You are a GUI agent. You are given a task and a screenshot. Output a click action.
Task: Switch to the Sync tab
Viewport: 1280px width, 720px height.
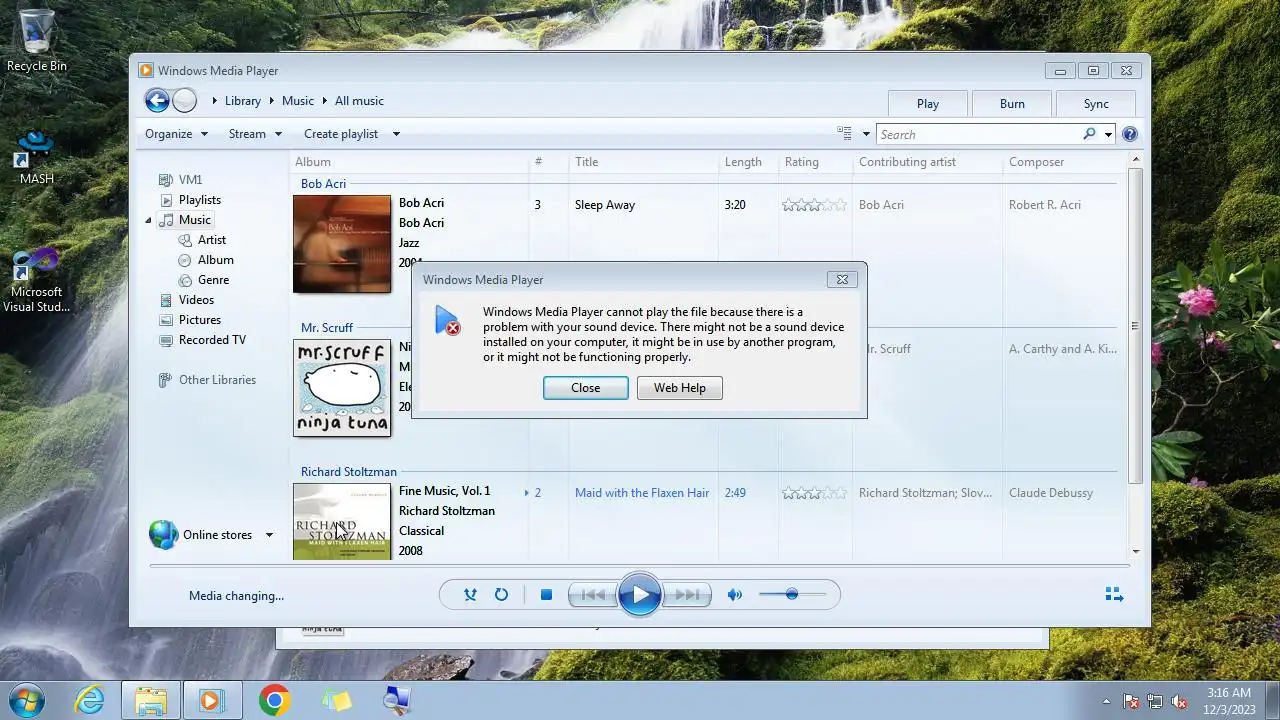pyautogui.click(x=1096, y=104)
